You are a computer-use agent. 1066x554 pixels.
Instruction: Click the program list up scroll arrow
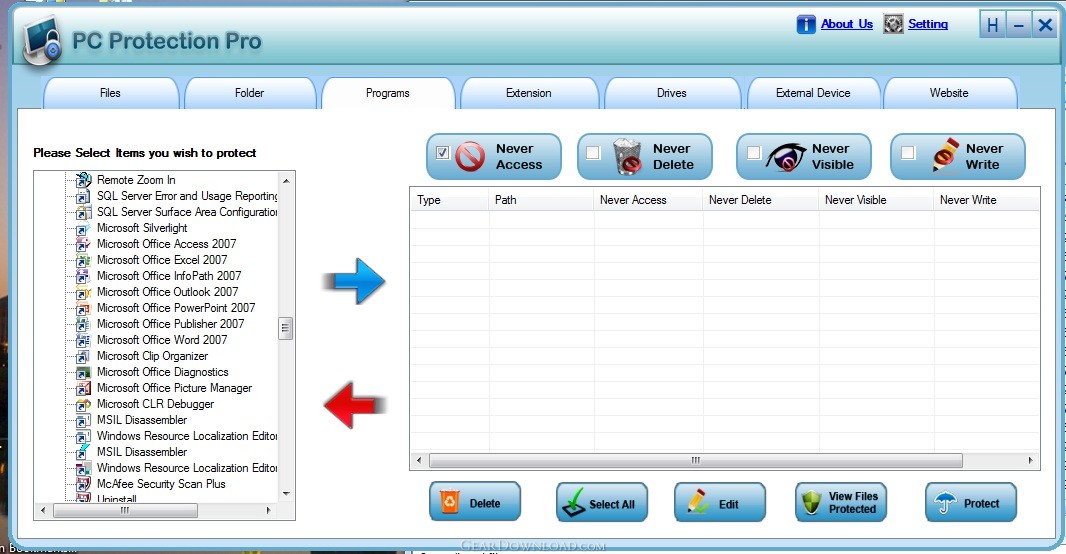(286, 181)
